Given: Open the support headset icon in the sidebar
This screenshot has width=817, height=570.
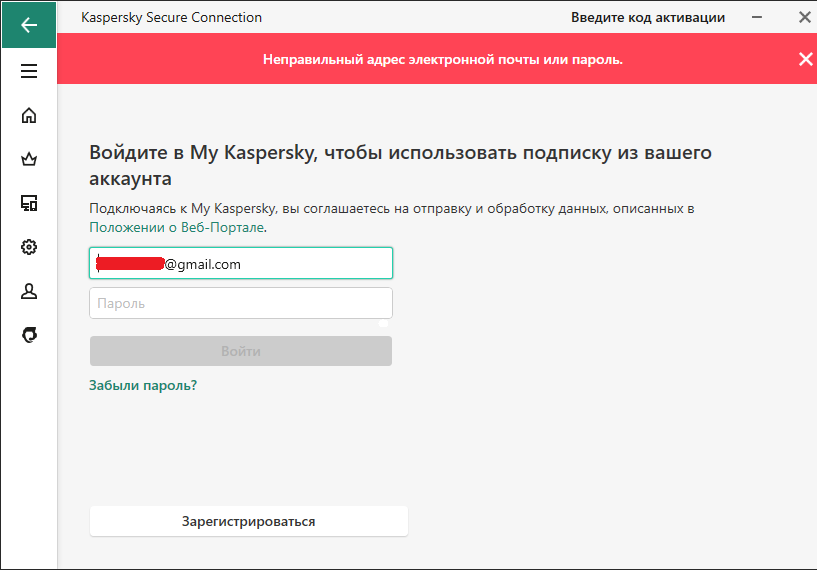Looking at the screenshot, I should pos(29,335).
